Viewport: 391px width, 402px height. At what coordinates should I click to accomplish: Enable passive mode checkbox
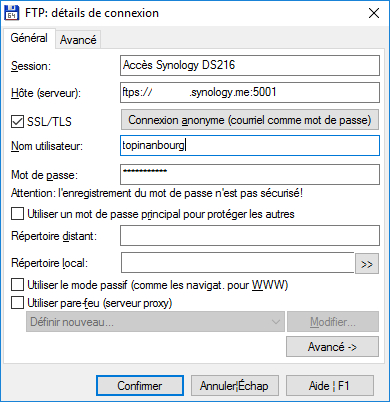[17, 285]
